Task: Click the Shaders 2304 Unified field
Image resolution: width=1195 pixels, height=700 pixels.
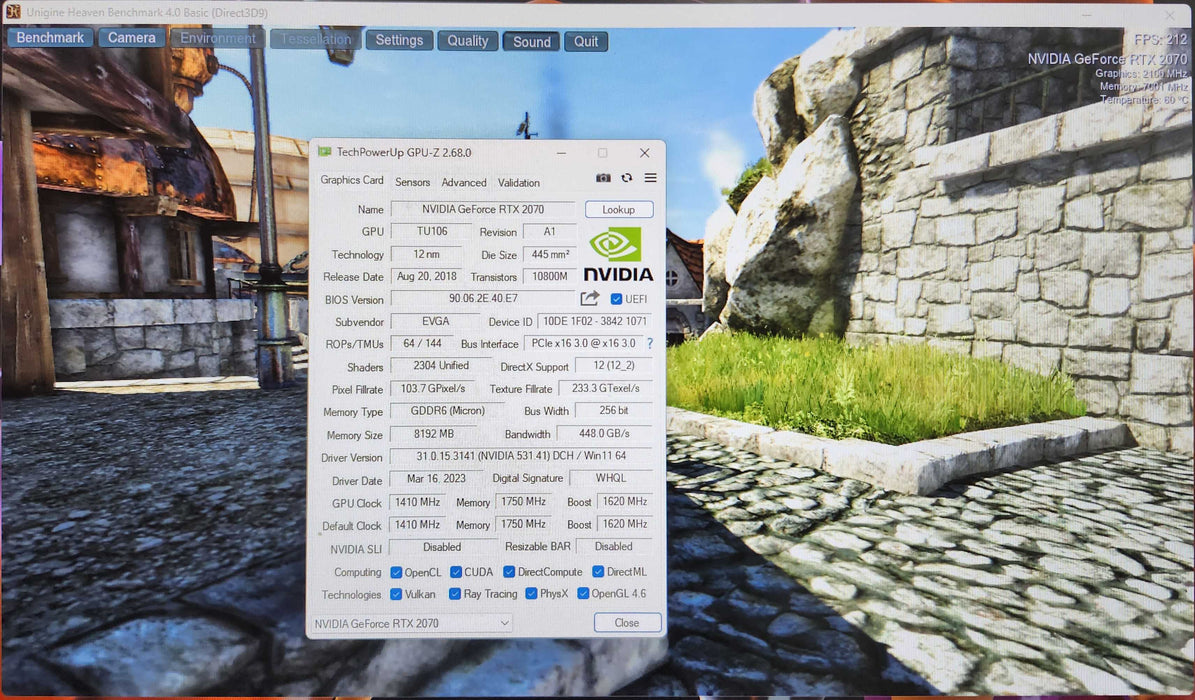Action: point(441,366)
